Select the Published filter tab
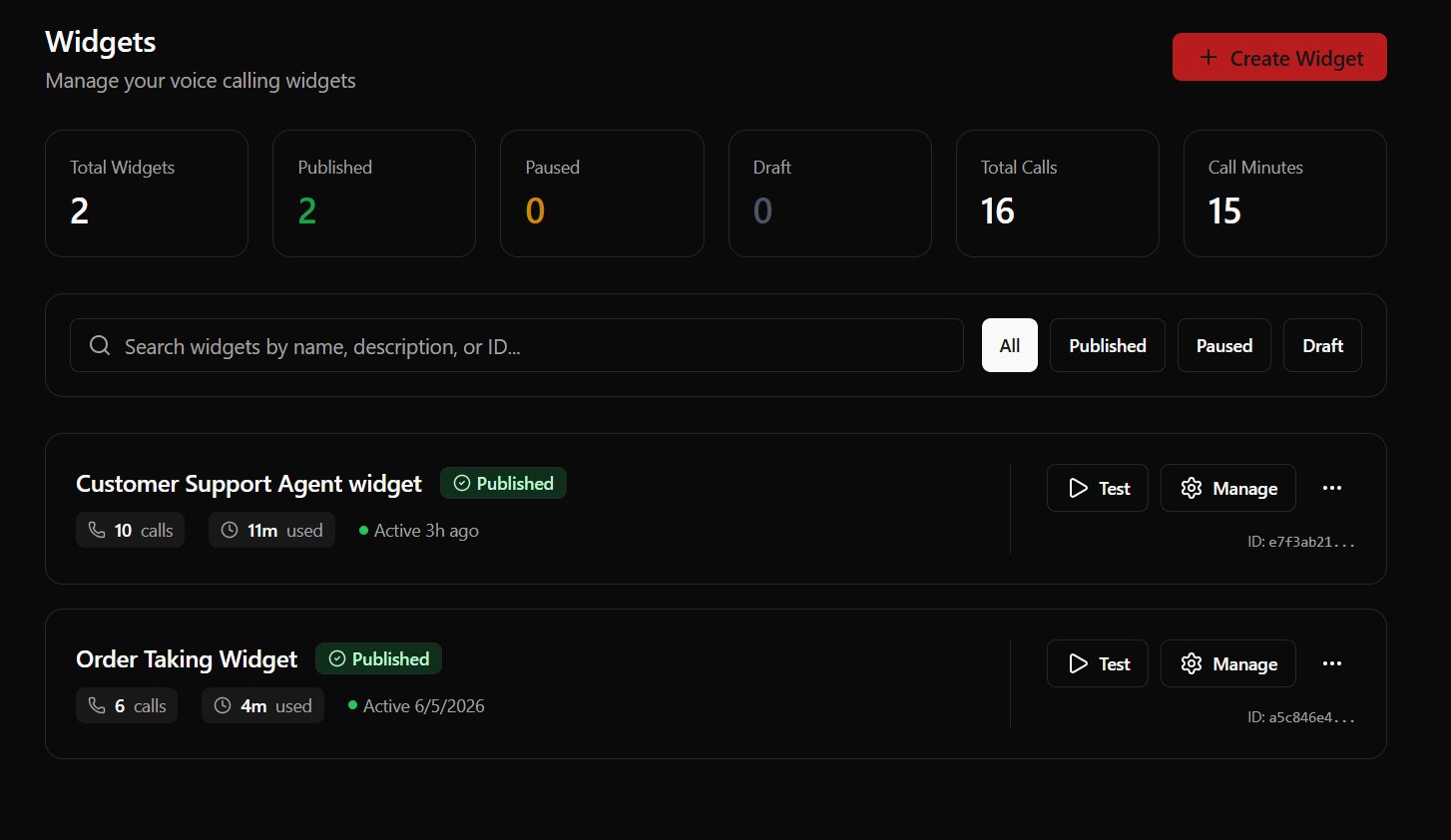Image resolution: width=1451 pixels, height=840 pixels. point(1108,345)
